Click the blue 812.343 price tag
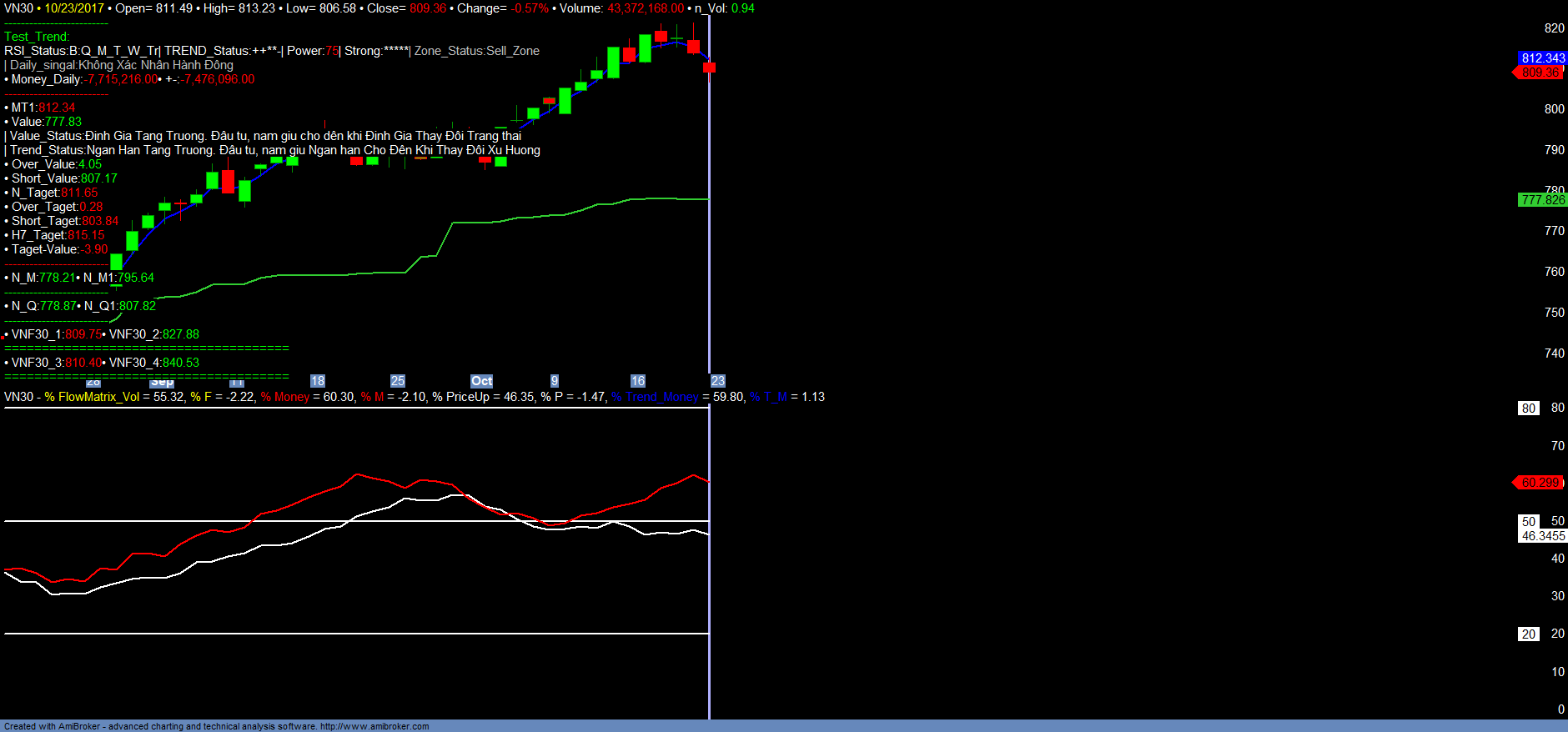 [1542, 58]
